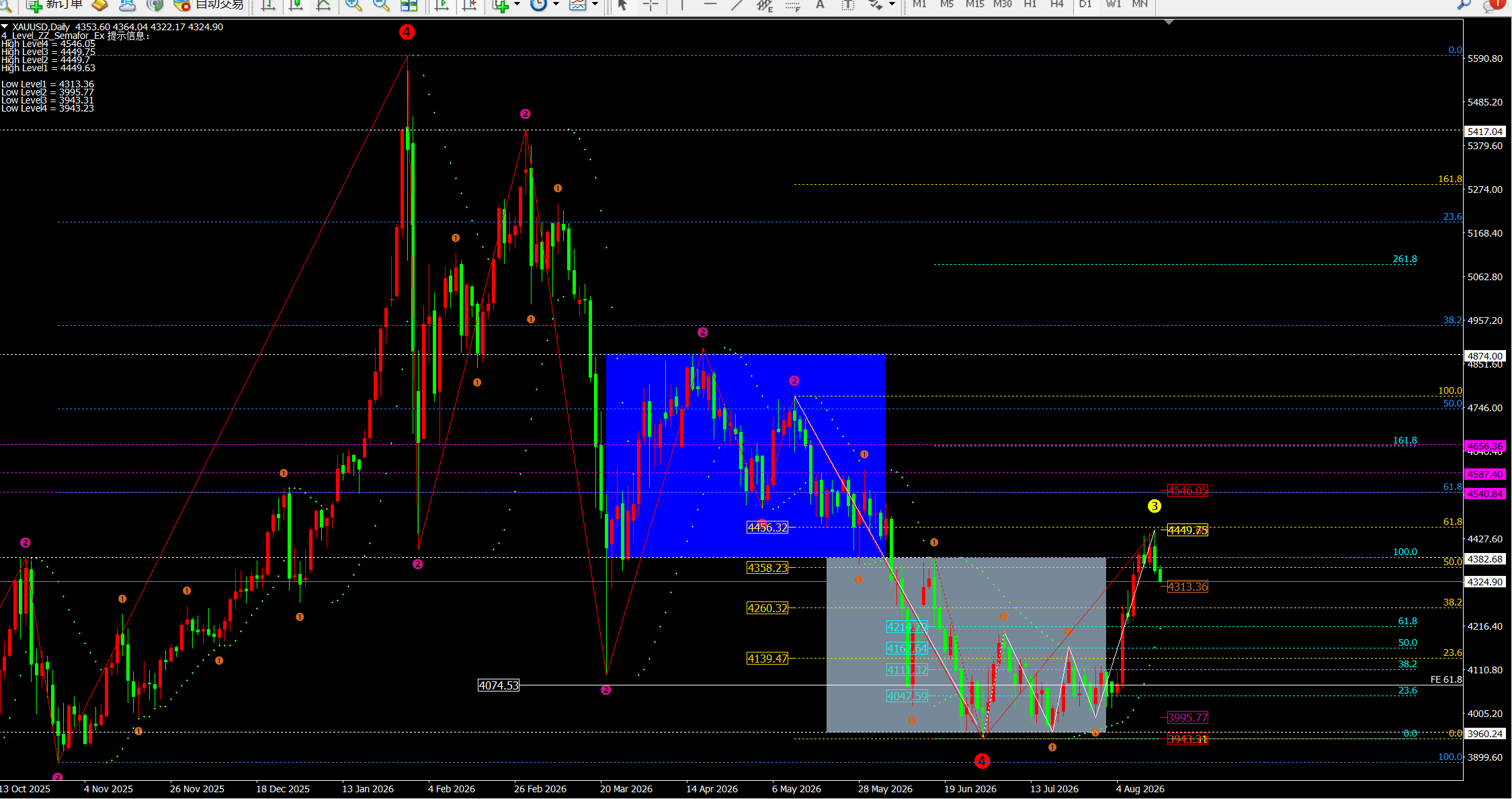1512x799 pixels.
Task: Click the magenta 4540.84 price tag
Action: (x=1485, y=494)
